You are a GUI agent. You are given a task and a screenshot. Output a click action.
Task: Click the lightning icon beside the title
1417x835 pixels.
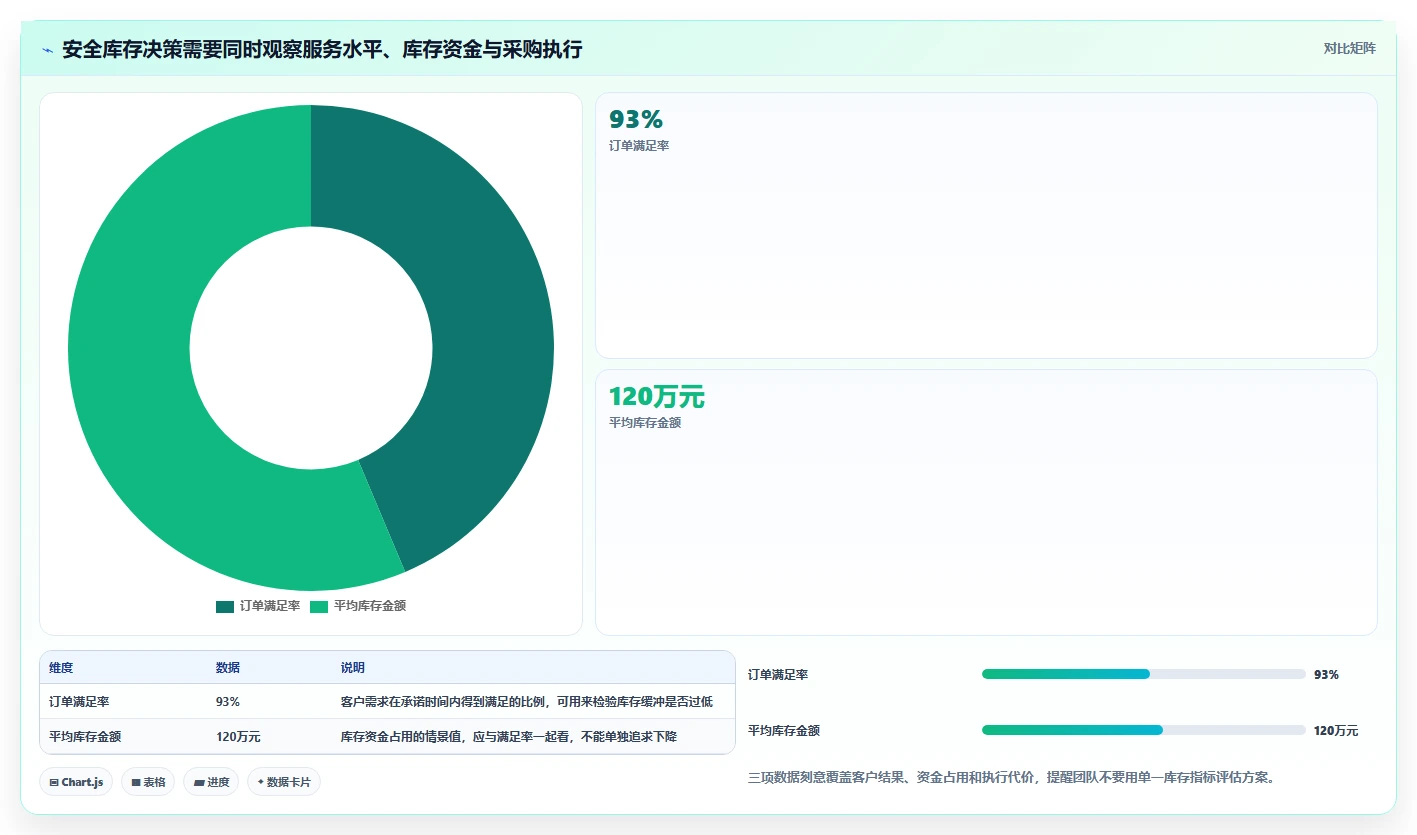point(47,50)
